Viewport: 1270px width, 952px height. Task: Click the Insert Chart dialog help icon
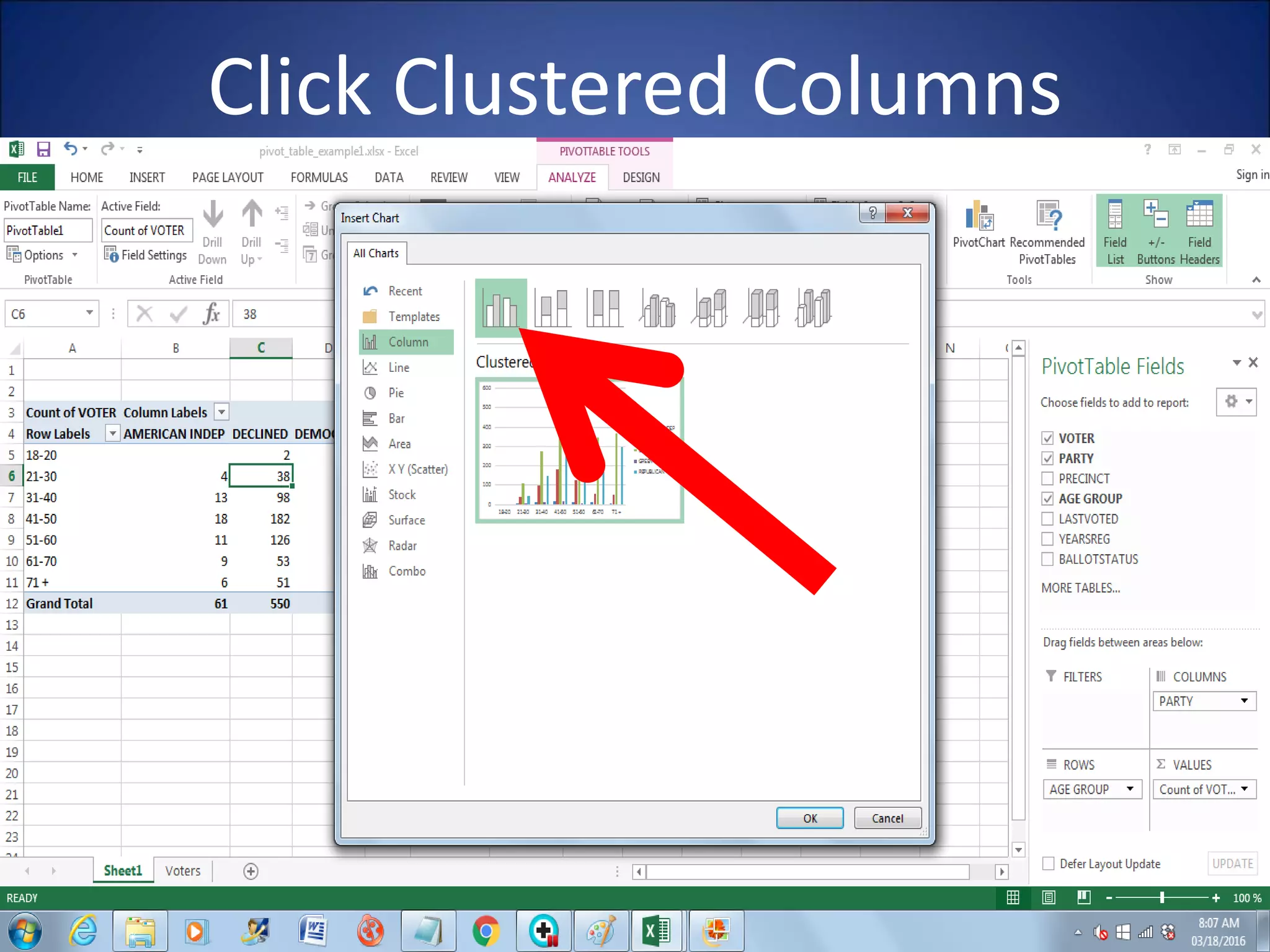coord(873,213)
